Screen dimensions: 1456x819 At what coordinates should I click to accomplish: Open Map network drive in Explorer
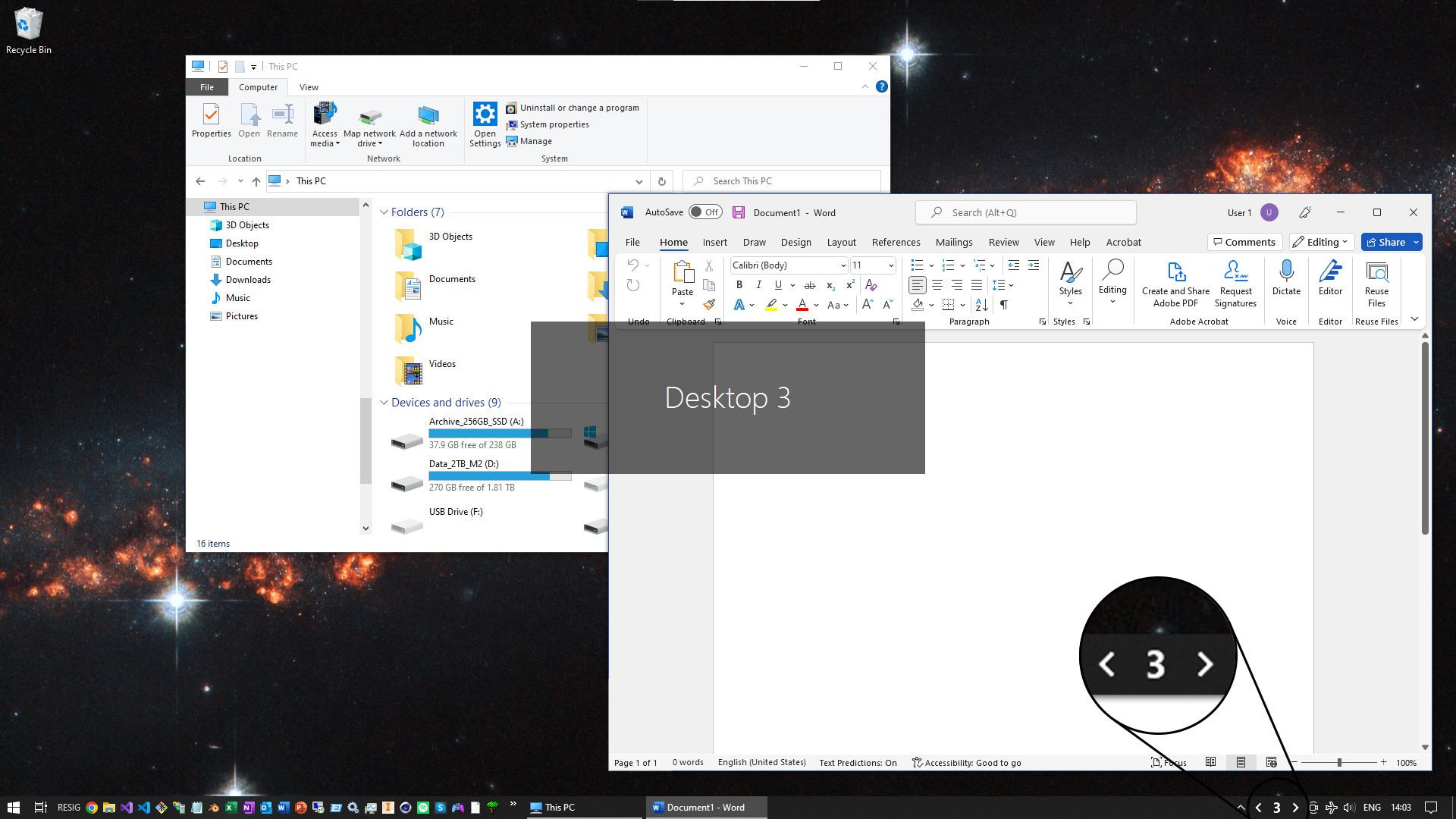click(369, 125)
